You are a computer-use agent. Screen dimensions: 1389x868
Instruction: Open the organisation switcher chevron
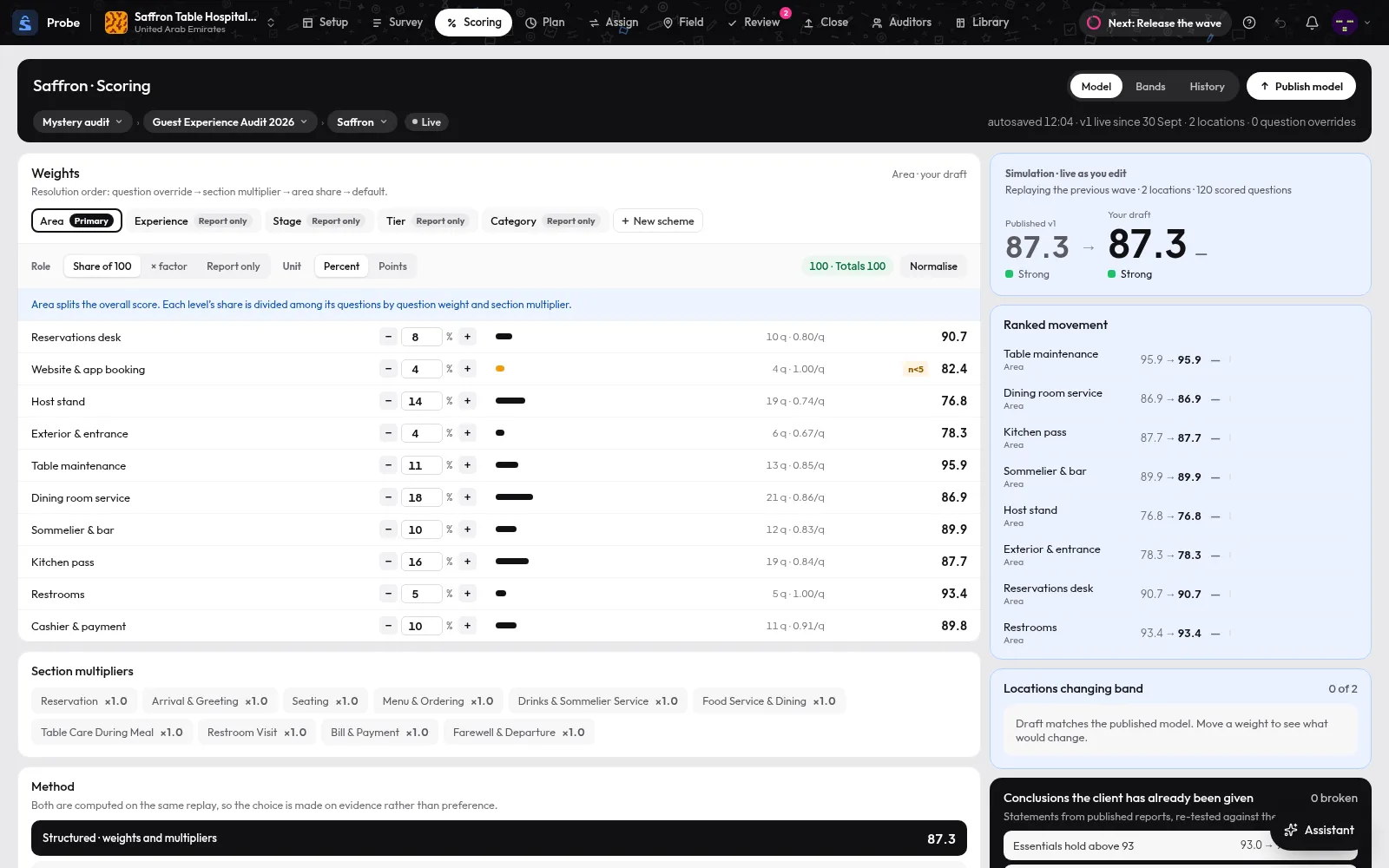271,23
